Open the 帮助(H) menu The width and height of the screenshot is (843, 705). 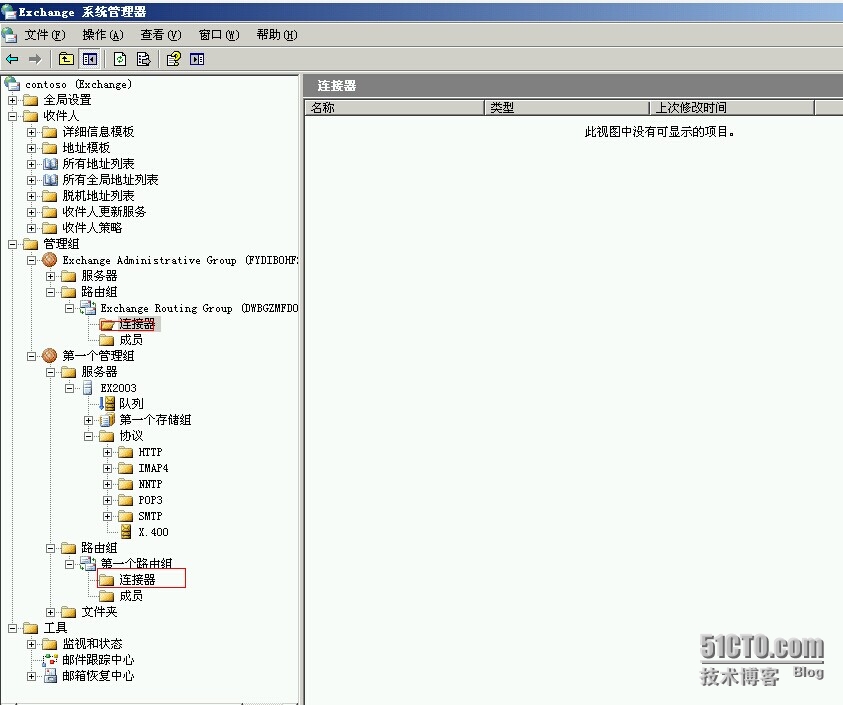pyautogui.click(x=277, y=35)
